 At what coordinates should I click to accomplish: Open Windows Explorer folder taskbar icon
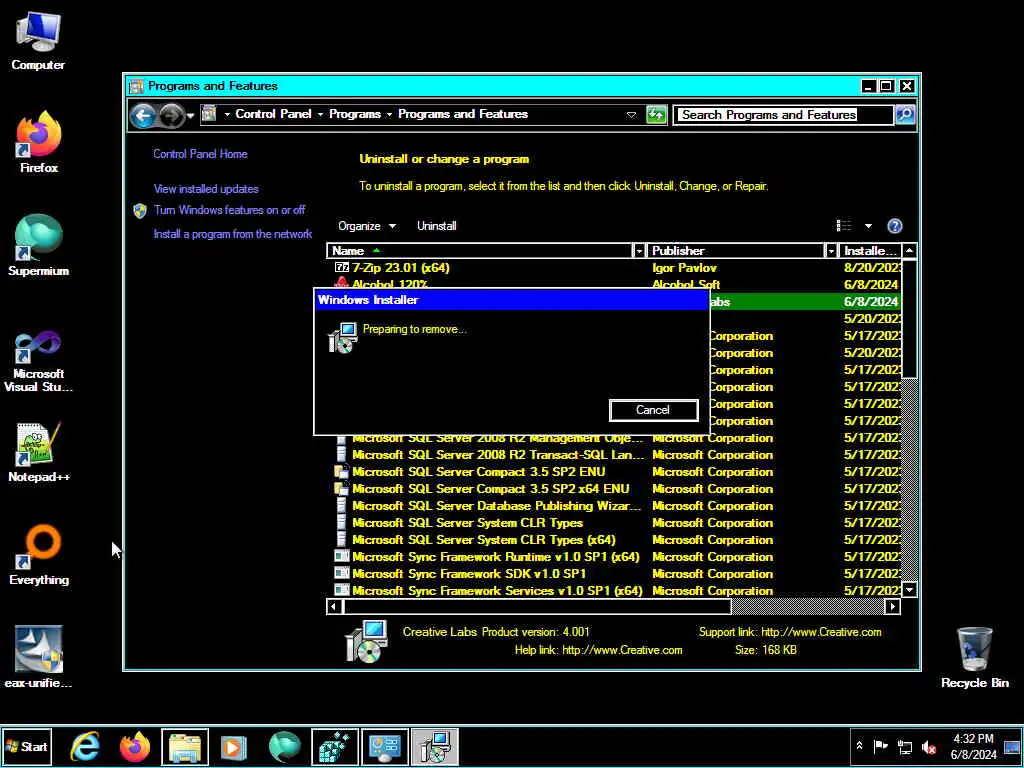pos(185,746)
